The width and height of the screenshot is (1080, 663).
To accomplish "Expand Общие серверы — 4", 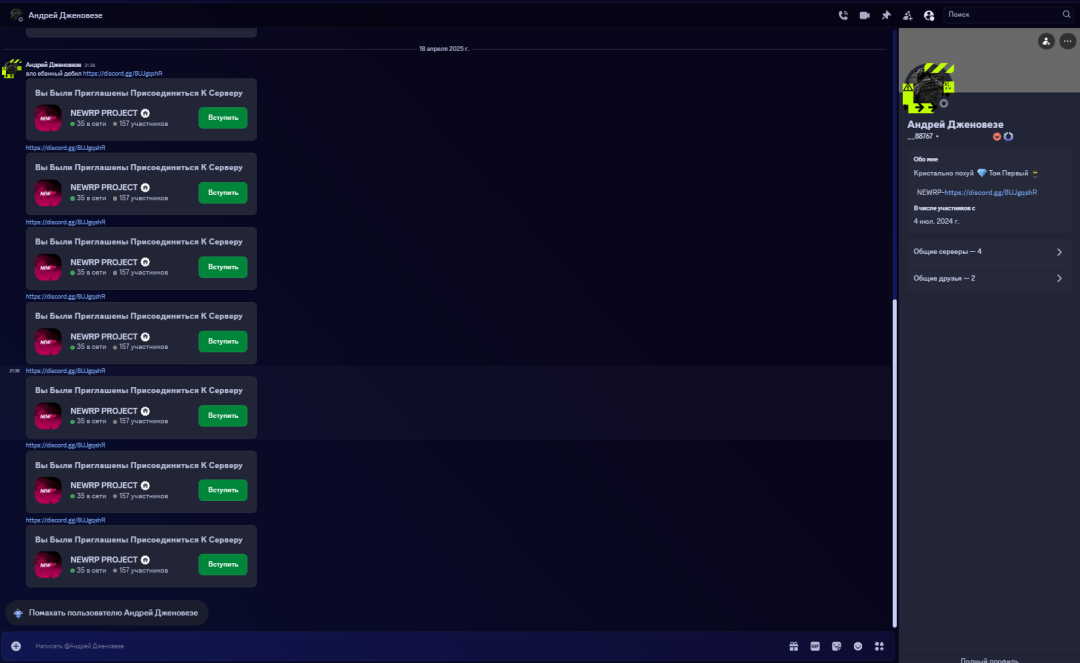I will tap(988, 252).
